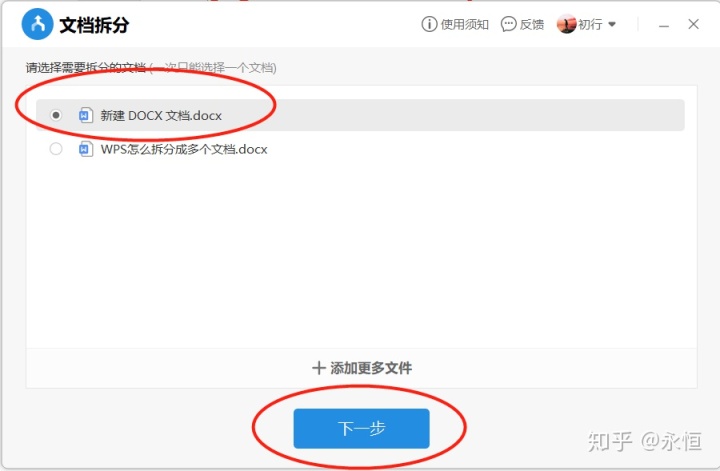Minimize the 文档拆分 window

664,25
